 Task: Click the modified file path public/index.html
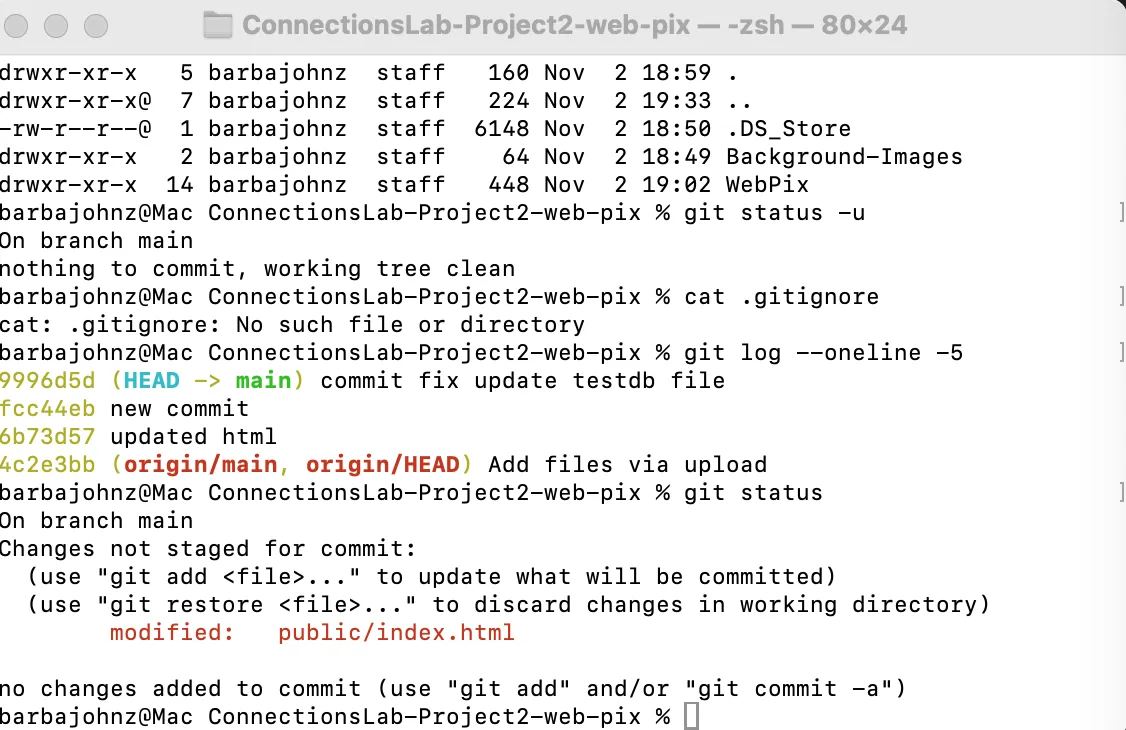coord(396,633)
